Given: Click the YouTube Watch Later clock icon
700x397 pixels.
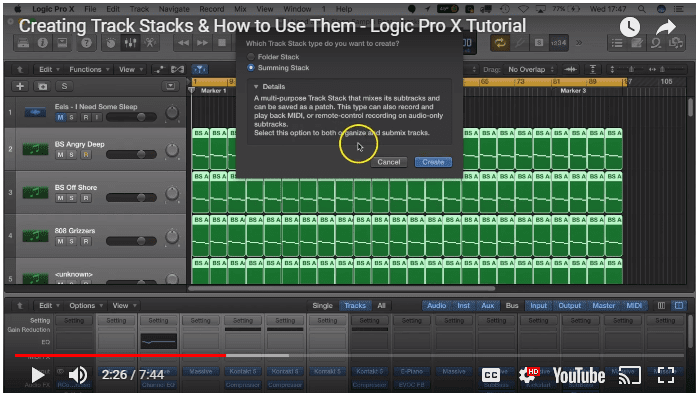Looking at the screenshot, I should 630,27.
